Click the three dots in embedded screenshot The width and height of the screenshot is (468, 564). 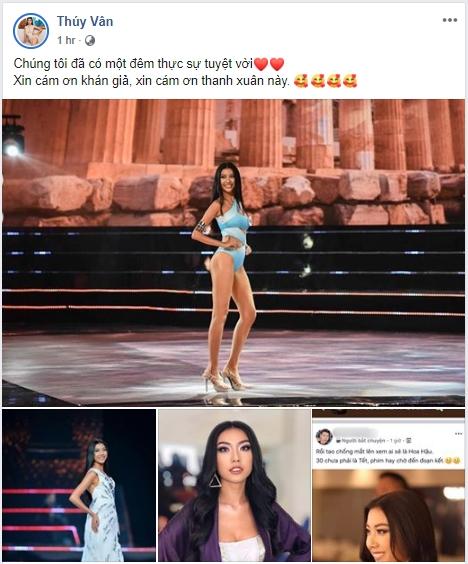[458, 433]
